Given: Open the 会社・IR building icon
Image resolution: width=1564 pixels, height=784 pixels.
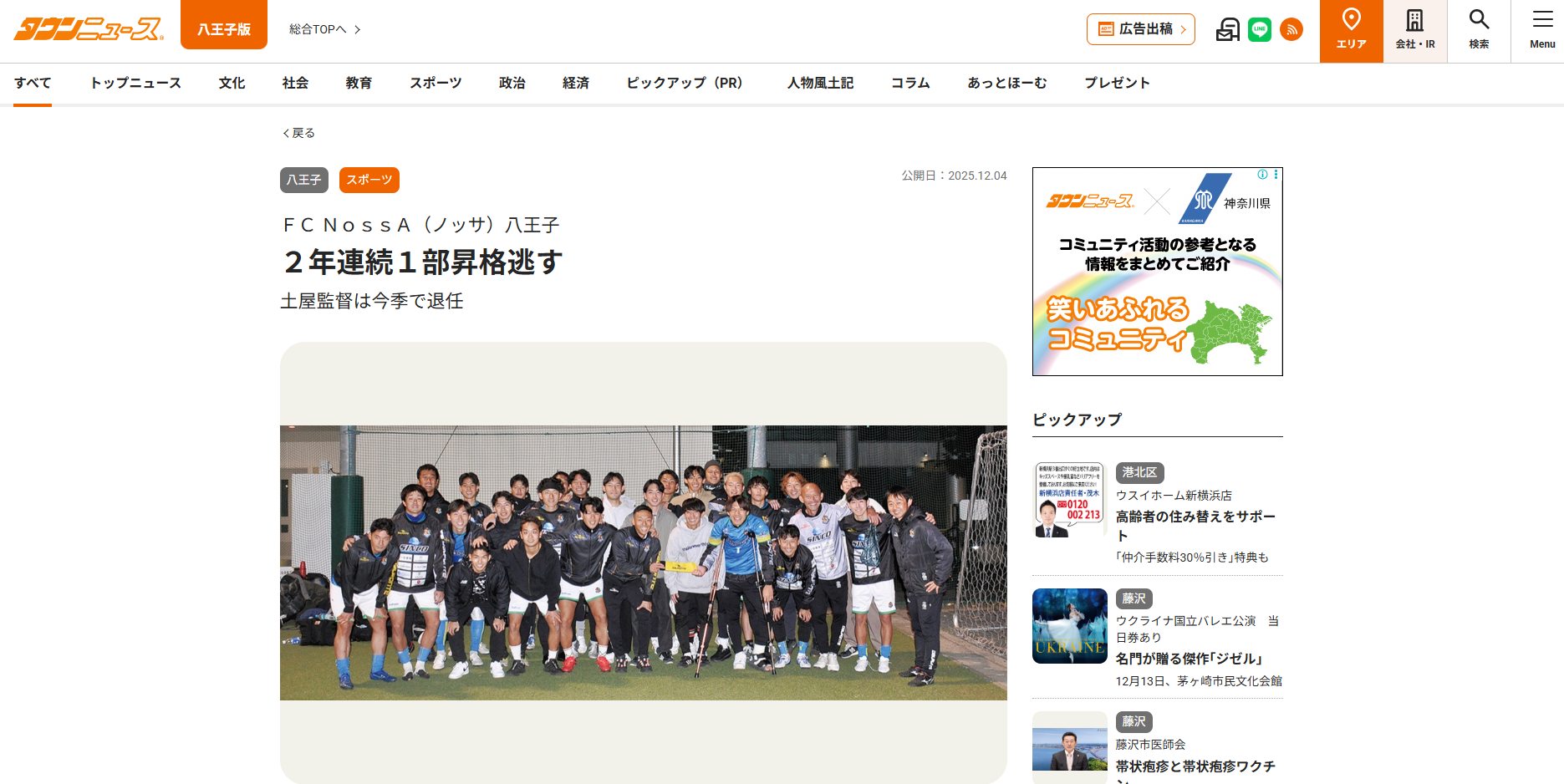Looking at the screenshot, I should click(x=1415, y=31).
